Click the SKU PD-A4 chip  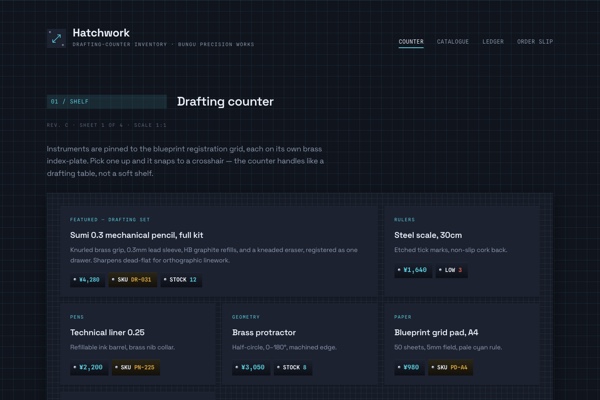coord(450,367)
